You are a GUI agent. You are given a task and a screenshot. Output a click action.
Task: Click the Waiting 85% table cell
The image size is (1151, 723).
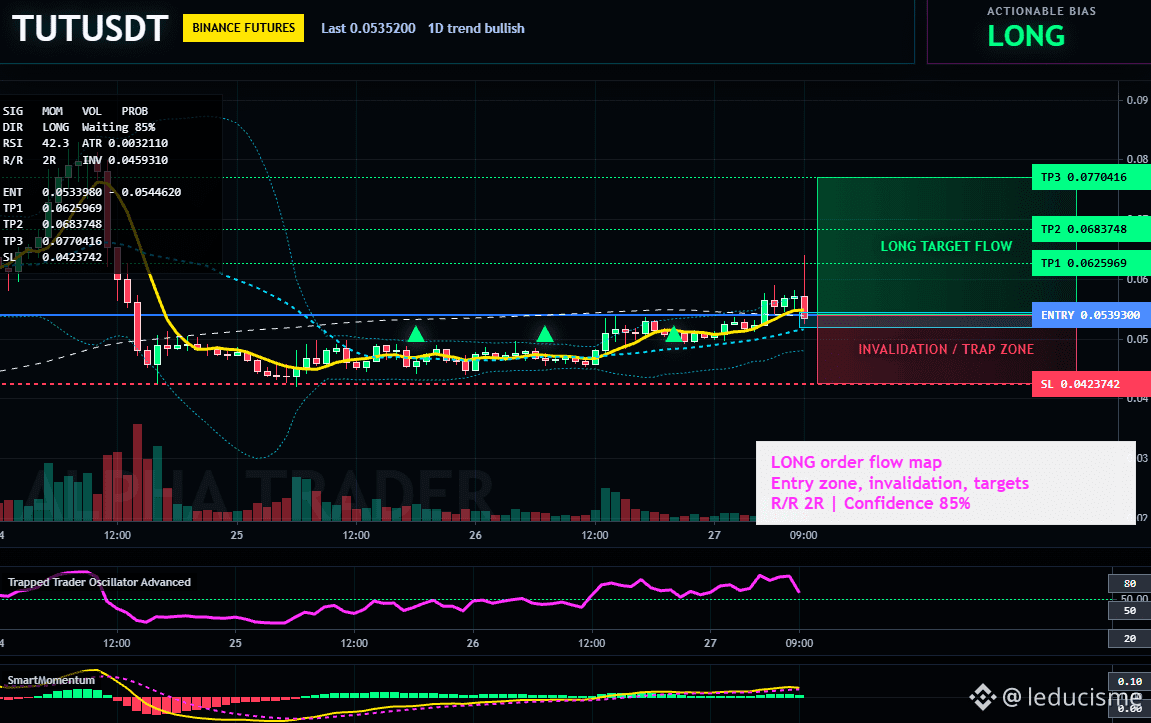[x=118, y=127]
